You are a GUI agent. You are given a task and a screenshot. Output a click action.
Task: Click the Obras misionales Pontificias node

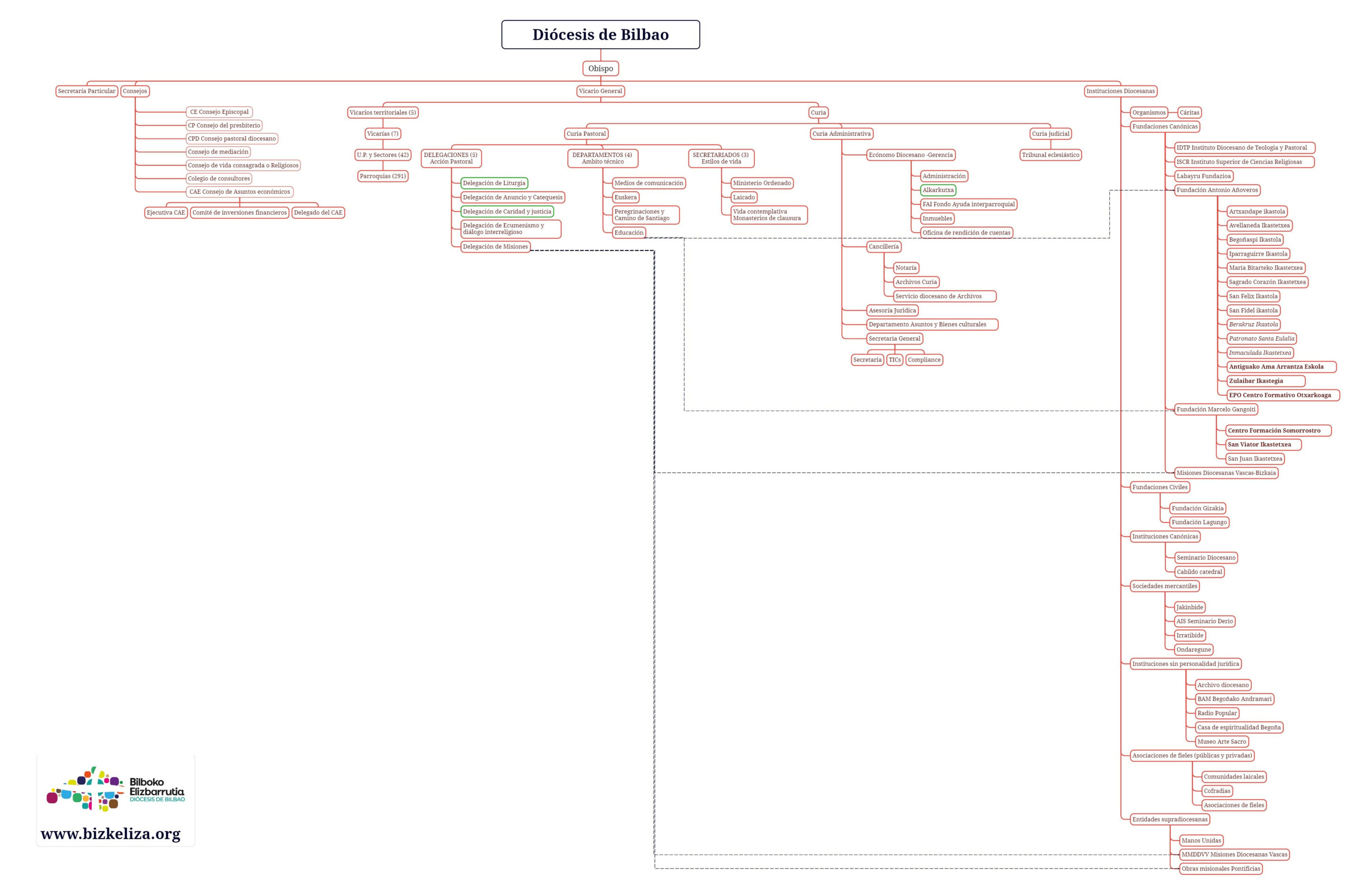pyautogui.click(x=1221, y=869)
